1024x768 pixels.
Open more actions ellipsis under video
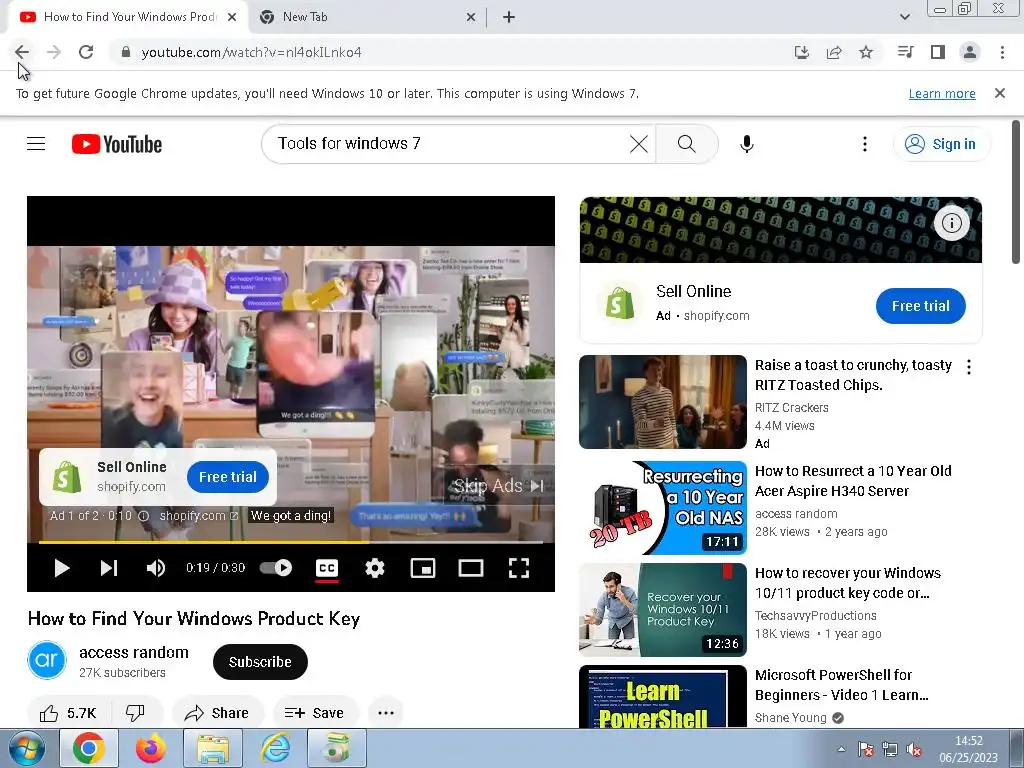386,712
